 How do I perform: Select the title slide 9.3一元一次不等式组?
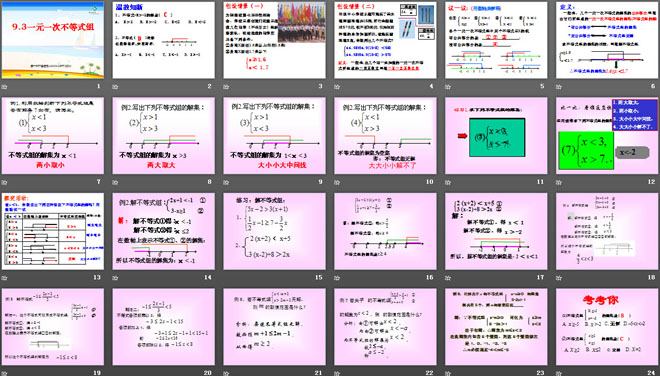point(53,40)
